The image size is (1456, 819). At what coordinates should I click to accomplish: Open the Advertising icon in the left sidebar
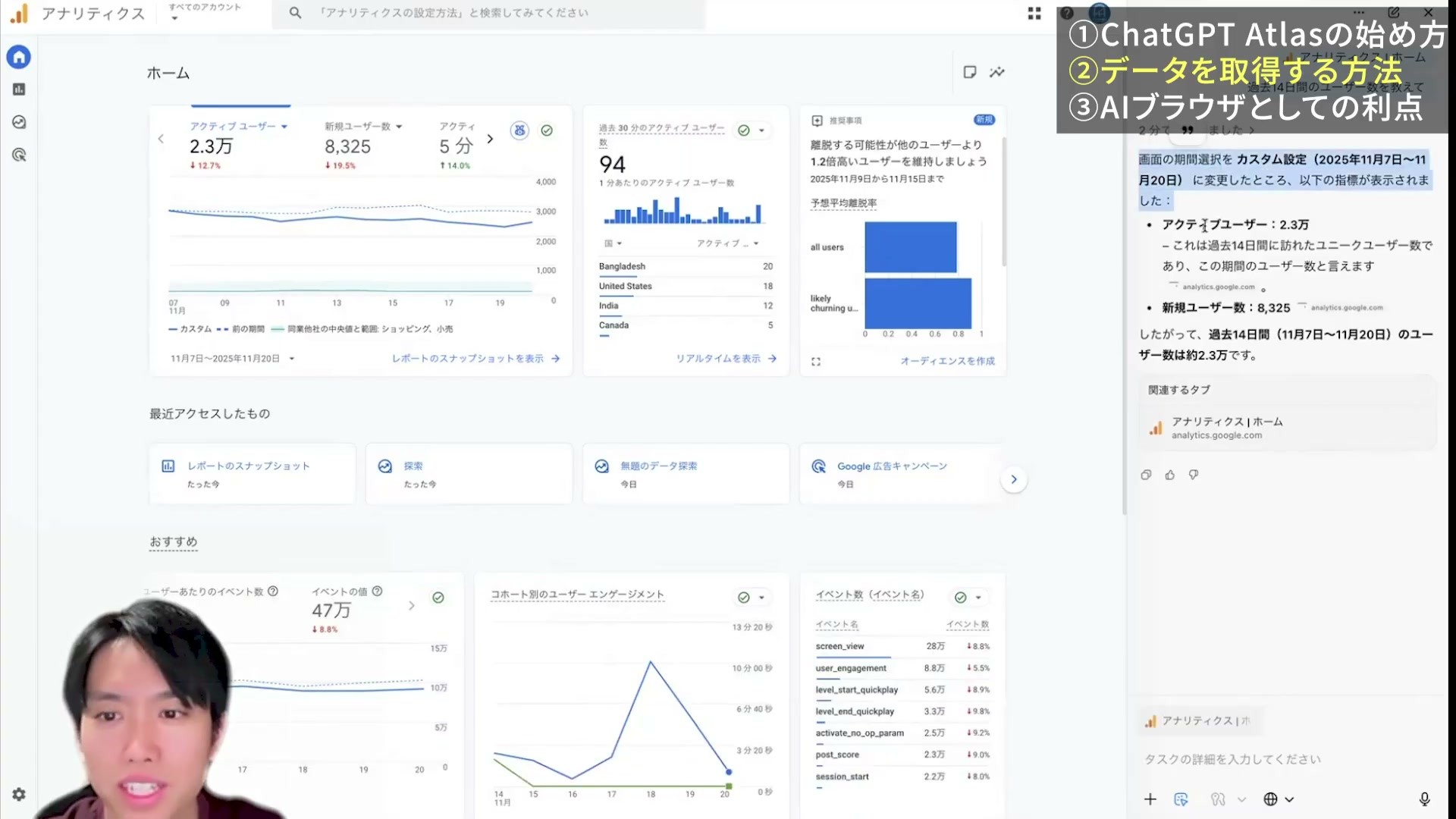(x=19, y=155)
